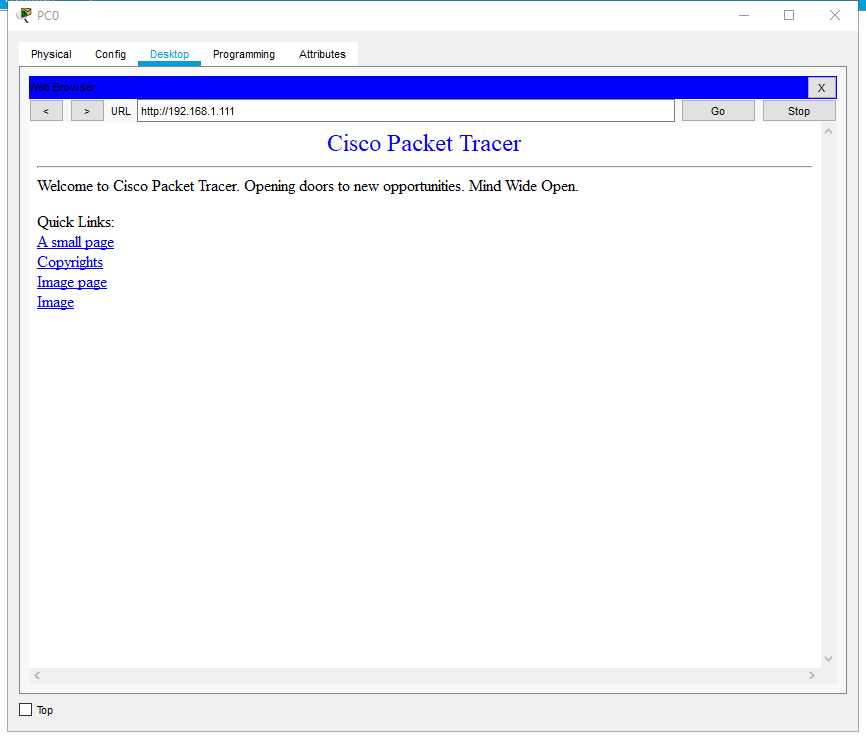This screenshot has height=739, width=866.
Task: Open the 'A small page' link
Action: [x=75, y=242]
